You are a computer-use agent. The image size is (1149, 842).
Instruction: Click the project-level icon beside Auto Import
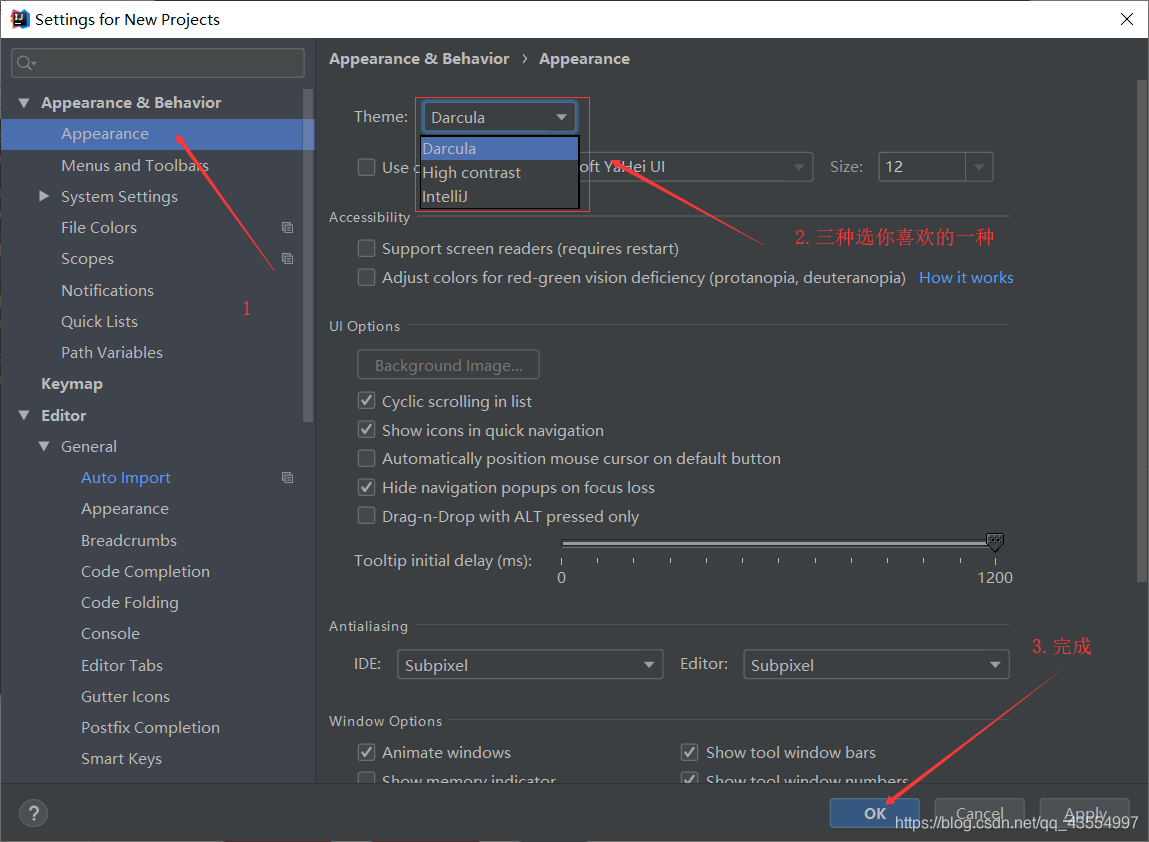pos(287,478)
